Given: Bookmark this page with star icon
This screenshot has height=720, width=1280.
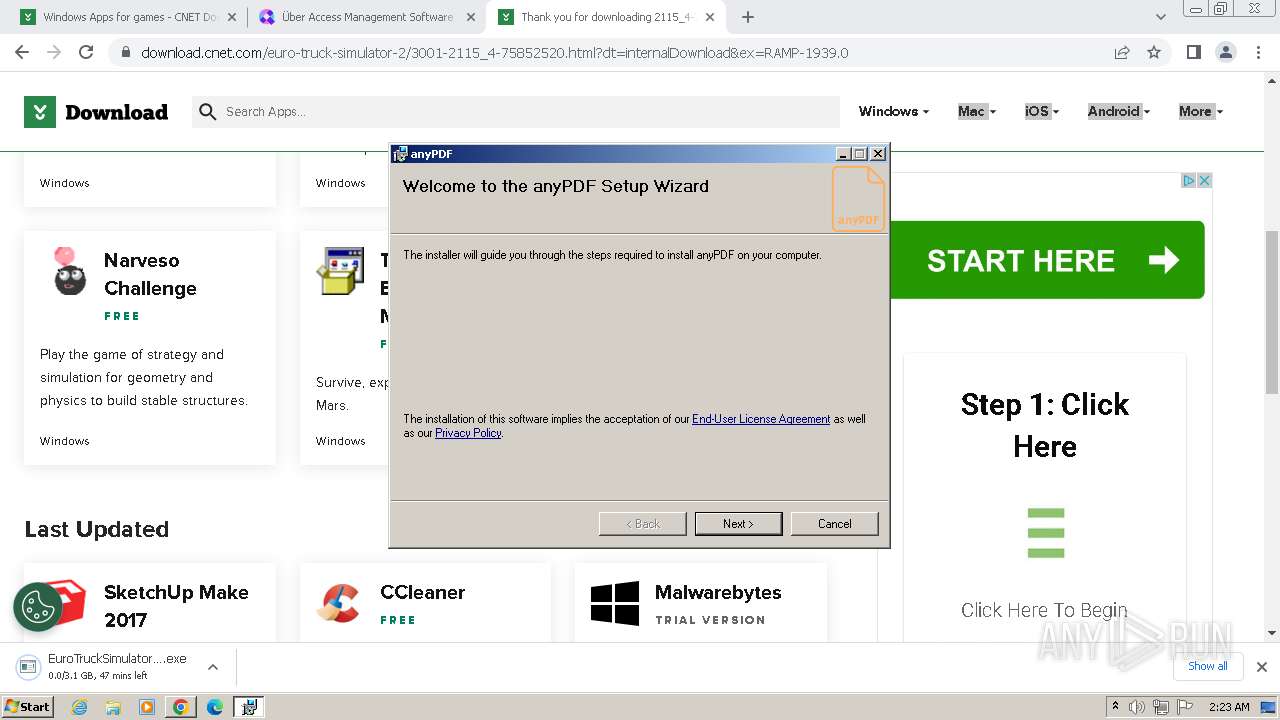Looking at the screenshot, I should 1154,53.
